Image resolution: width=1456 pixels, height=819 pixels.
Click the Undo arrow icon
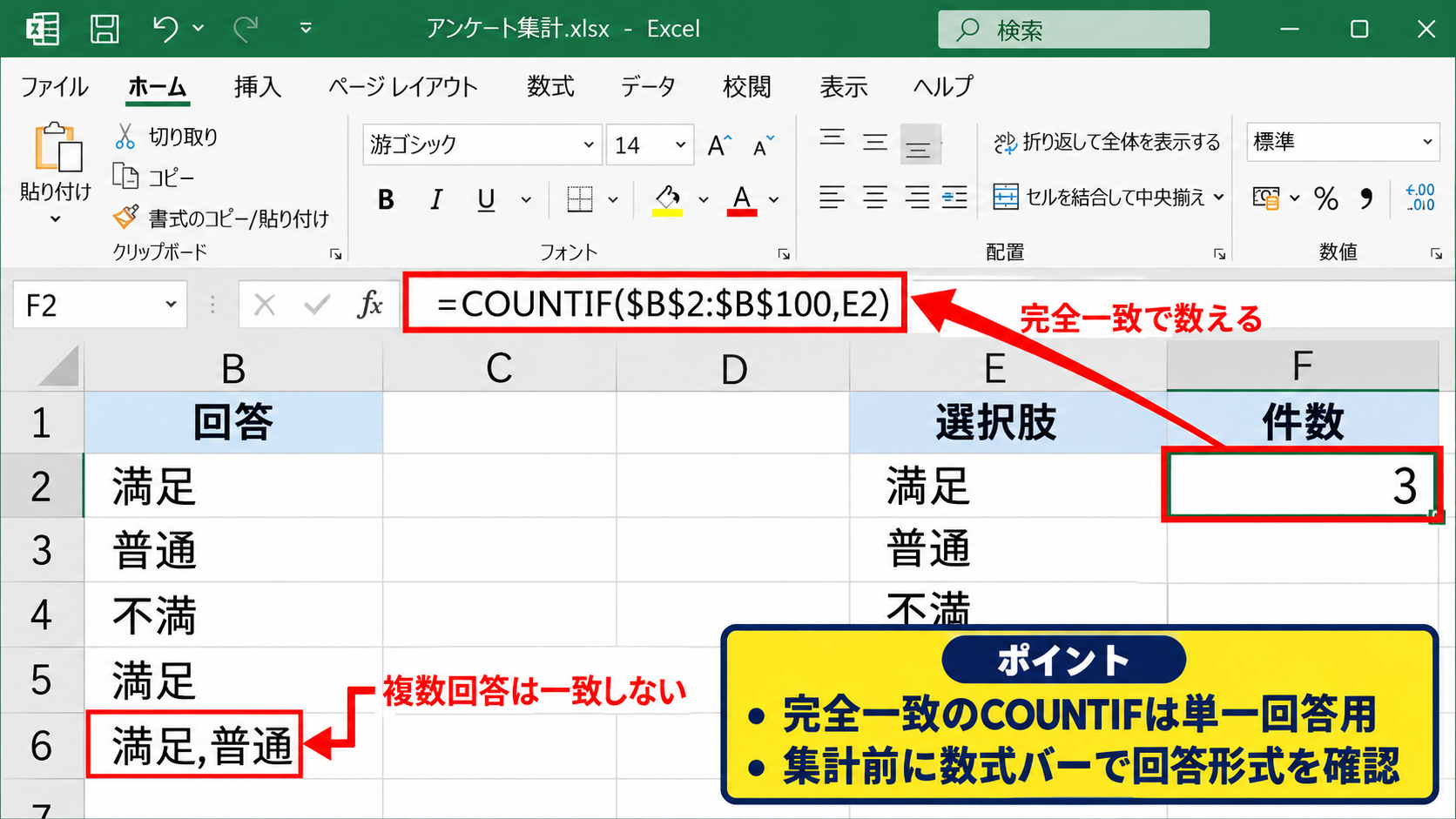click(x=165, y=29)
